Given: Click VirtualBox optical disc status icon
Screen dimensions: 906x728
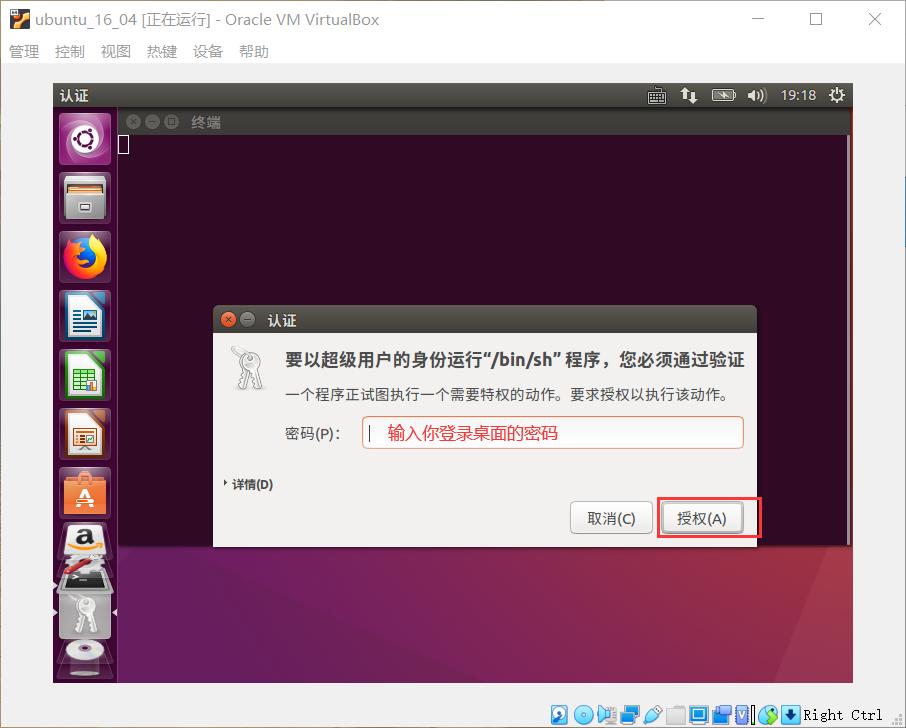Looking at the screenshot, I should [x=584, y=715].
